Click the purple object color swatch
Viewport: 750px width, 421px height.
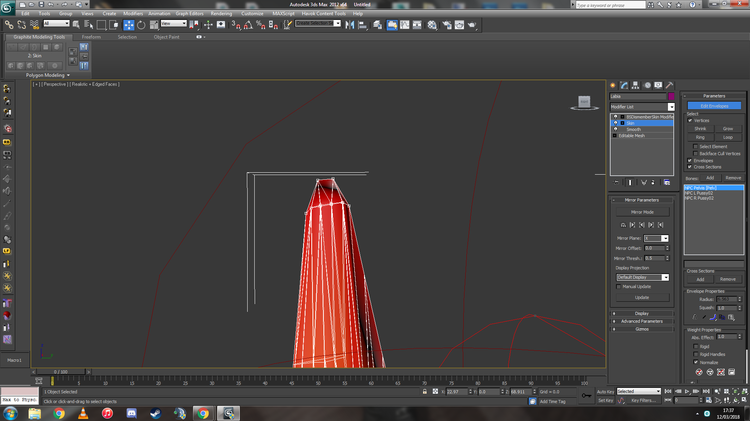[671, 96]
